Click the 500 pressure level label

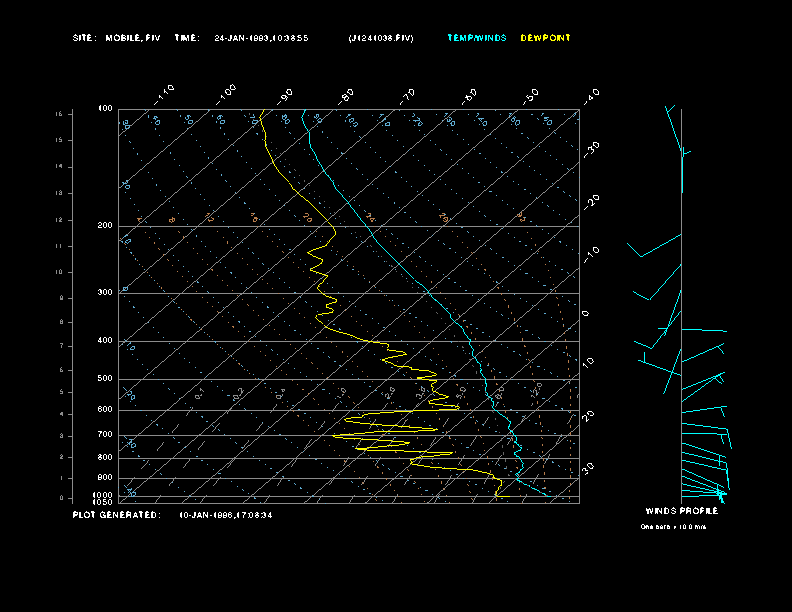point(105,379)
